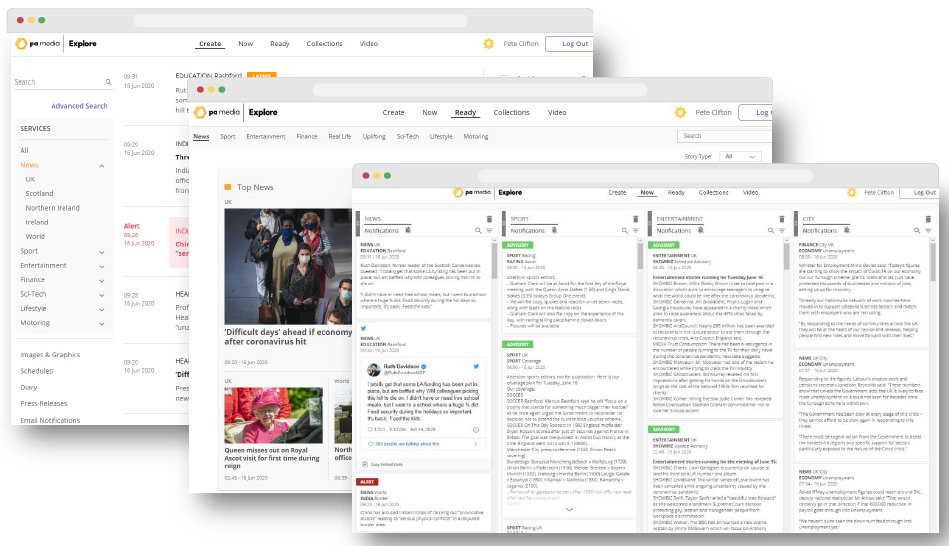Viewport: 949px width, 546px height.
Task: Click the Search field in the Create window sidebar
Action: point(63,82)
